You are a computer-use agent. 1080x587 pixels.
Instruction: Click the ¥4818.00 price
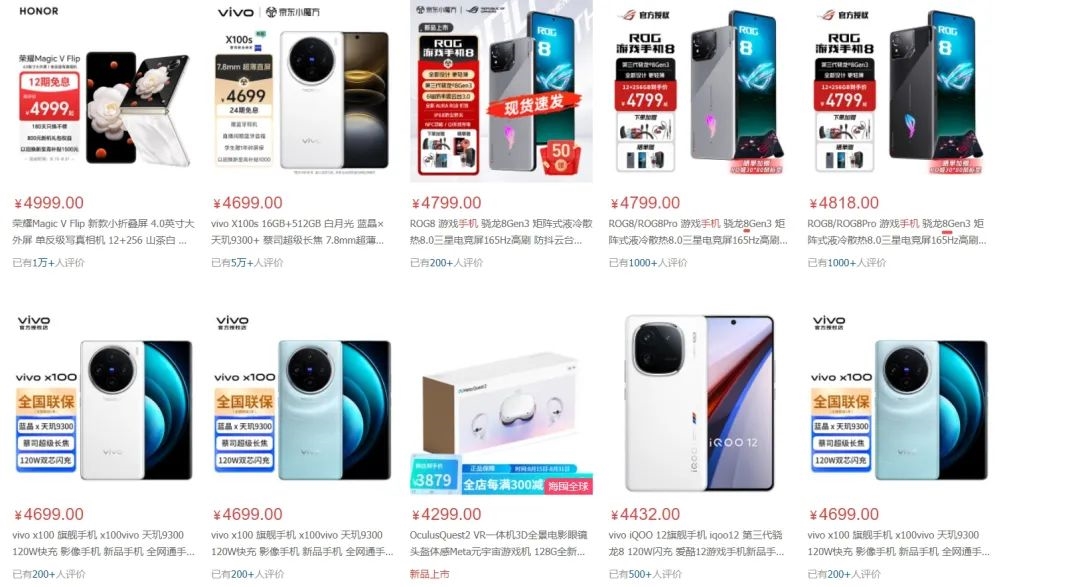844,203
